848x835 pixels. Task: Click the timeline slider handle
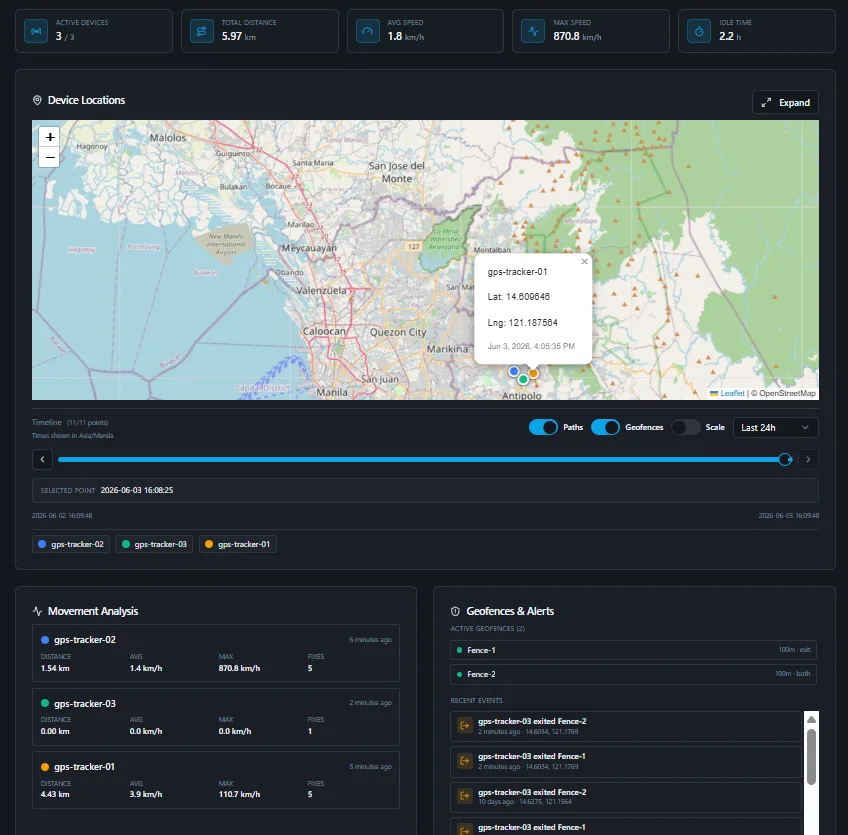click(x=785, y=460)
